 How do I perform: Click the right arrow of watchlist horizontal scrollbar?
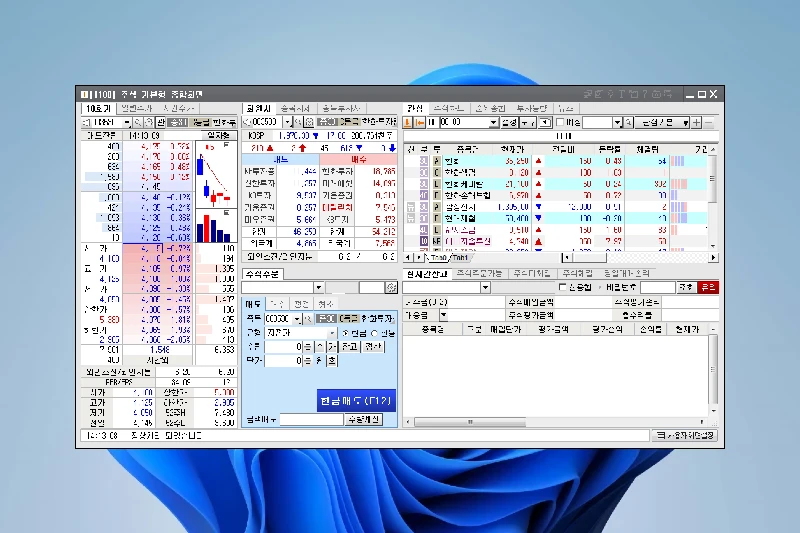click(713, 258)
